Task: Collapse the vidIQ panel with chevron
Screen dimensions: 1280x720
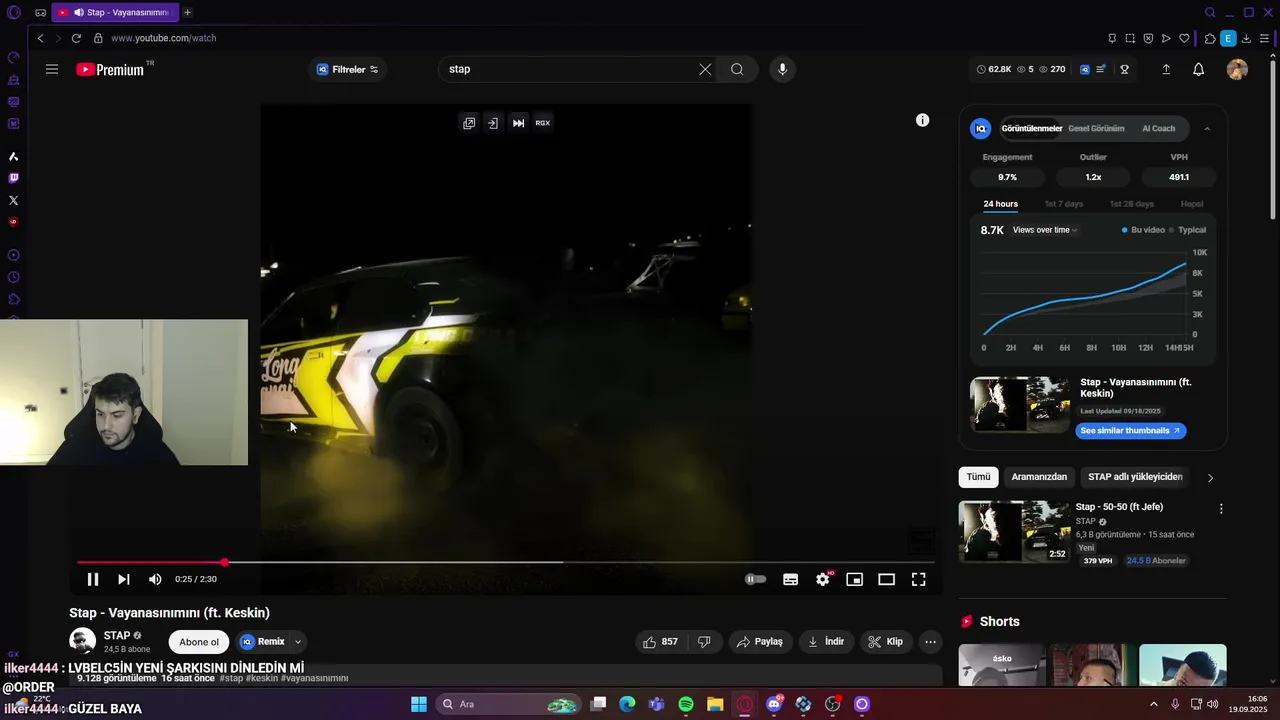Action: (1207, 128)
